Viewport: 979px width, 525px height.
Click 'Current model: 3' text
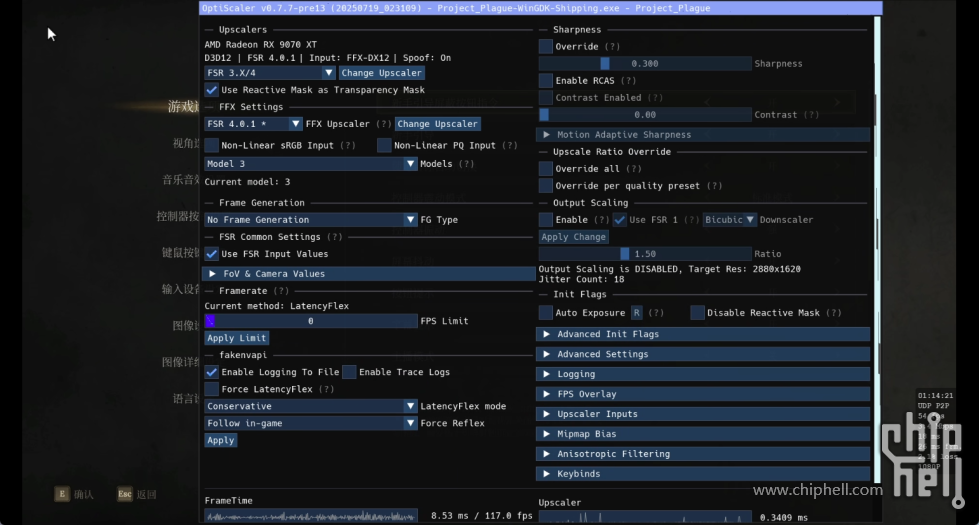pos(247,182)
